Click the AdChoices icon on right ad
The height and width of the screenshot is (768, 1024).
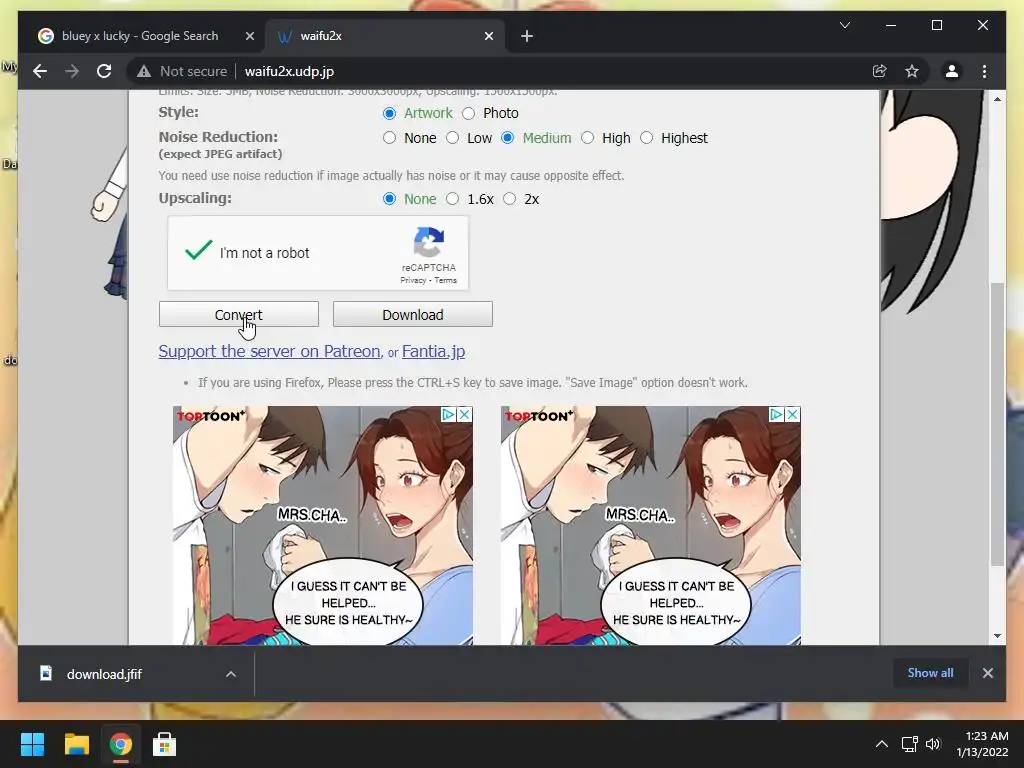(776, 414)
